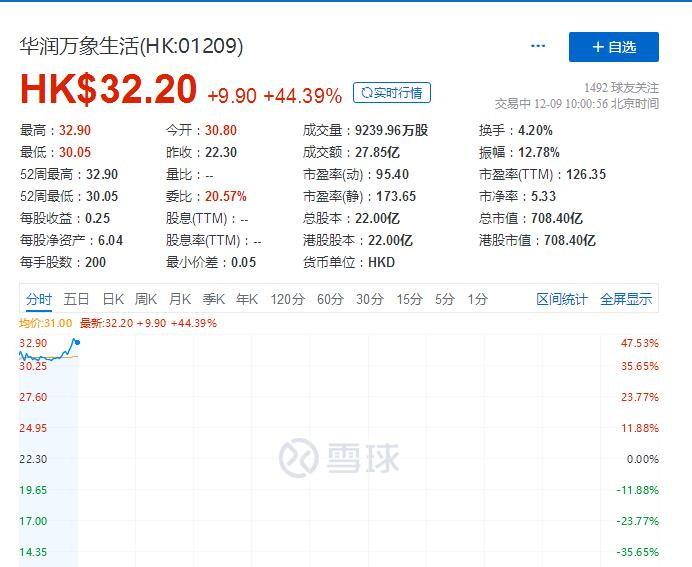Screen dimensions: 692x567
Task: Click the stock title 华润万象生活(HK:01209)
Action: [x=131, y=46]
